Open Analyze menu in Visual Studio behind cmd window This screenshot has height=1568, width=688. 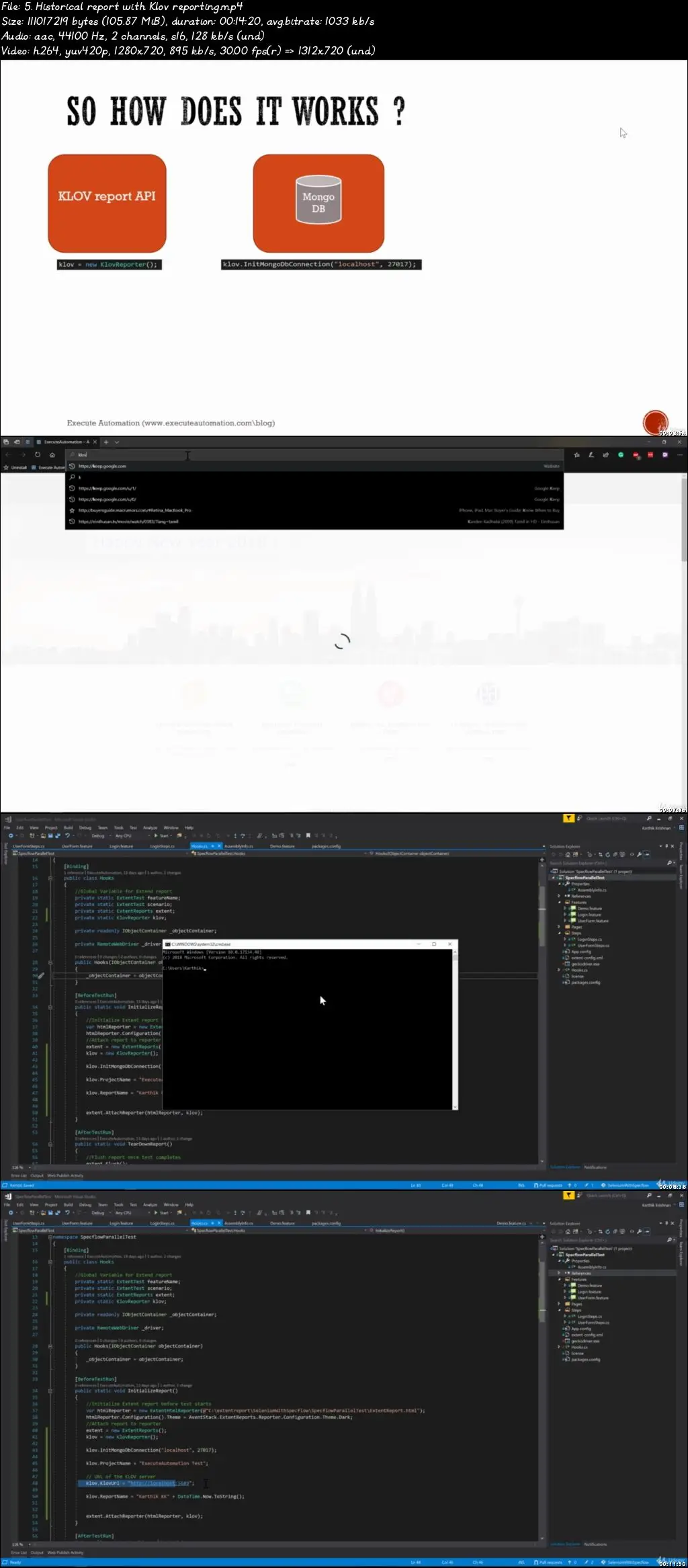pyautogui.click(x=150, y=828)
